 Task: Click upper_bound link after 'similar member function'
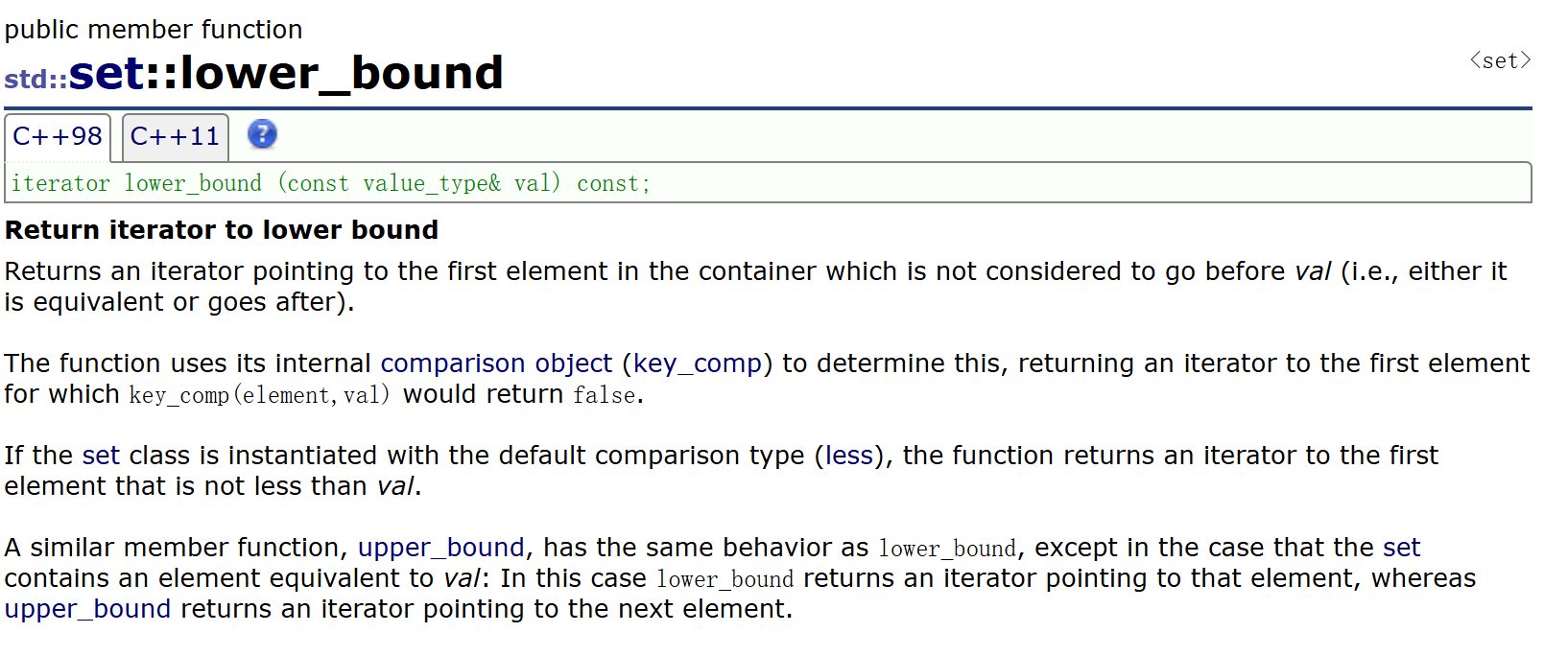[x=440, y=548]
